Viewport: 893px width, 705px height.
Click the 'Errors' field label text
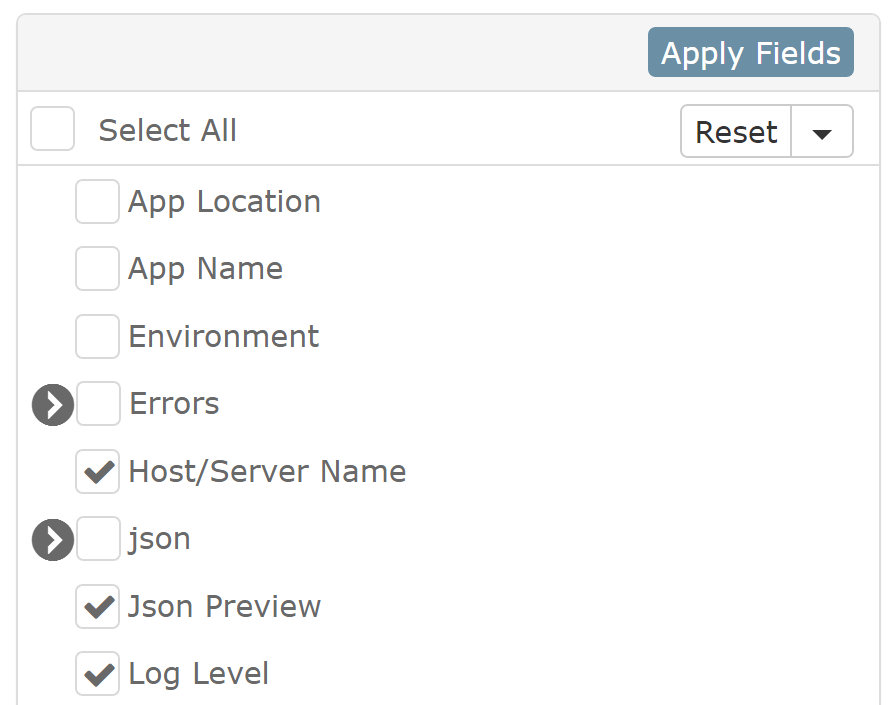point(174,404)
